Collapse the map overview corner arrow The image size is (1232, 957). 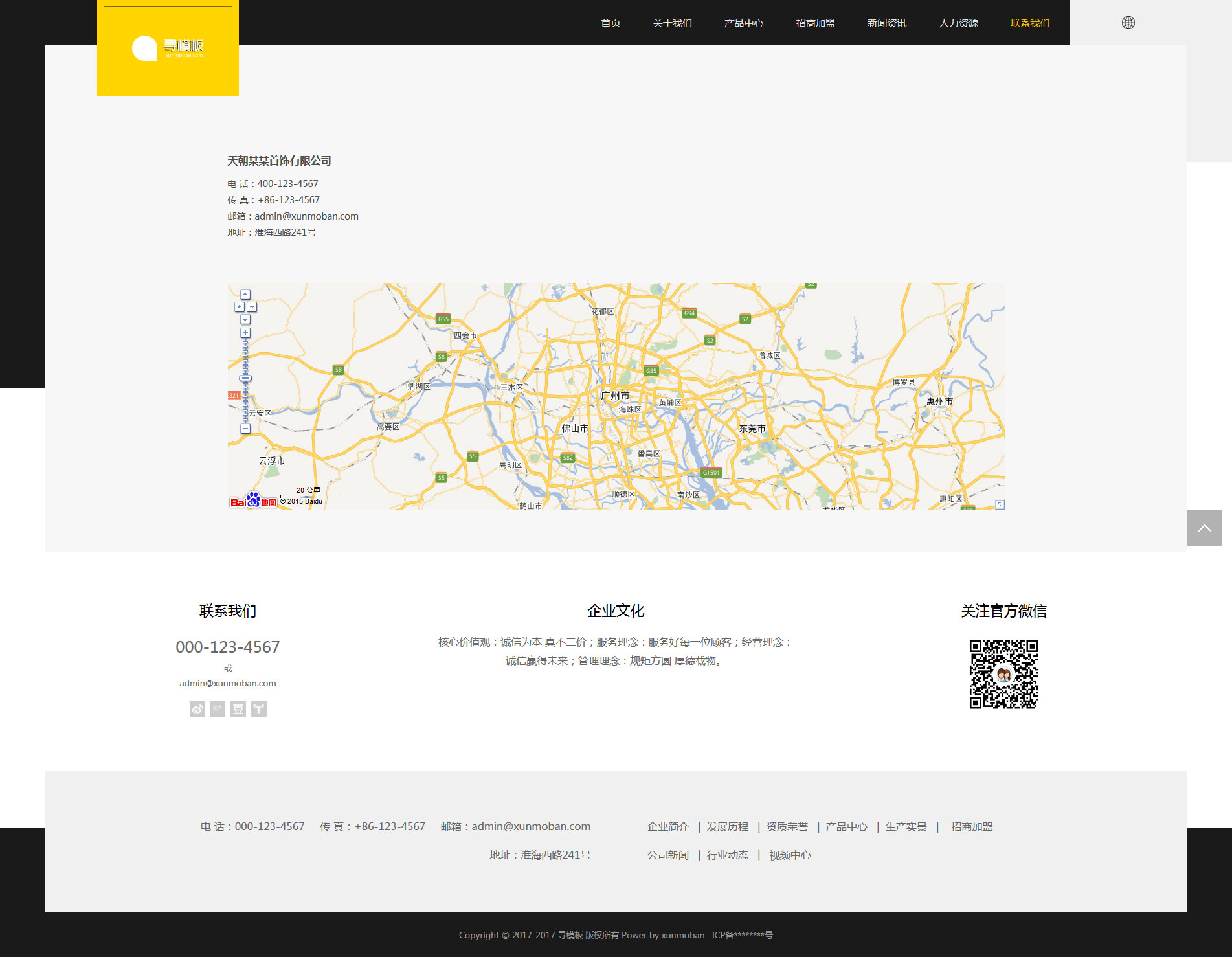coord(1000,504)
